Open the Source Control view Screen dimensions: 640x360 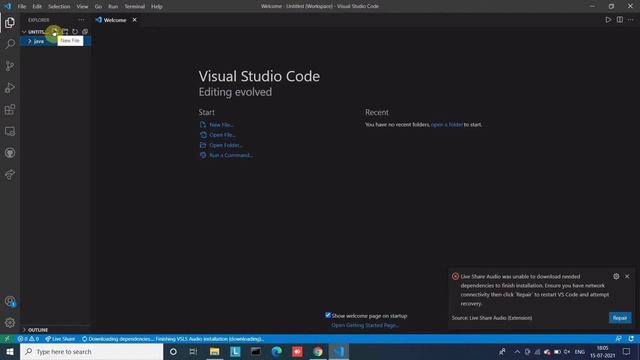[x=10, y=66]
